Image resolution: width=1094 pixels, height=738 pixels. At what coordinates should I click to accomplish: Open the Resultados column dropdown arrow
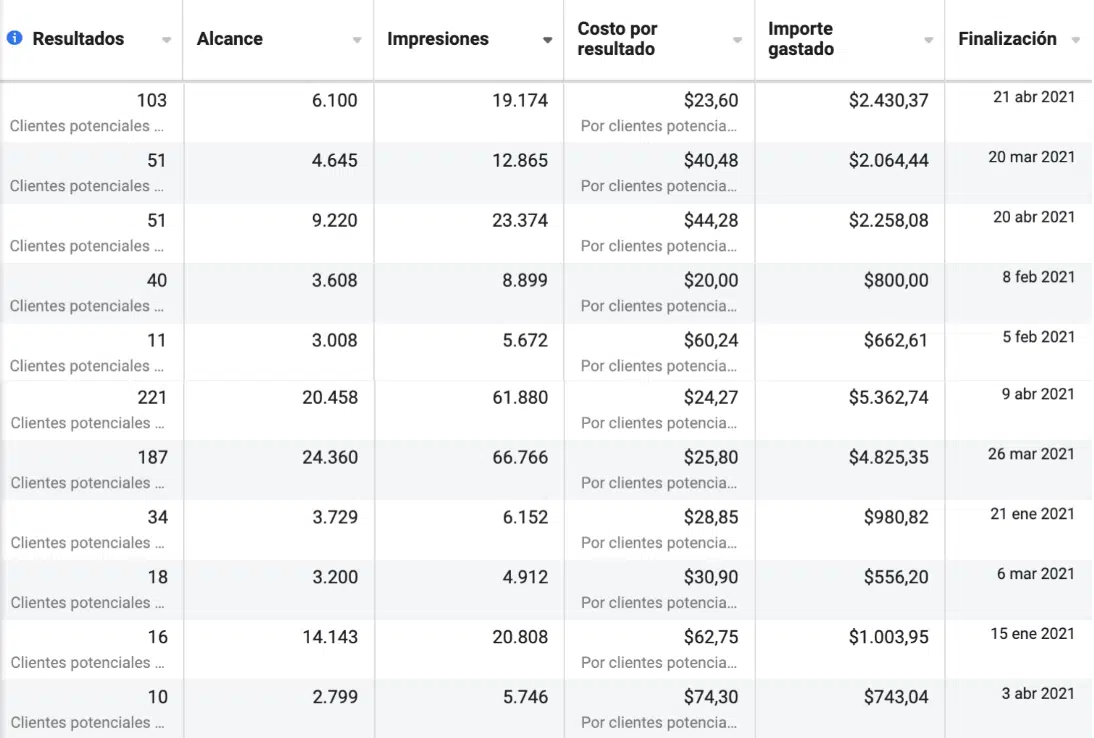(x=166, y=41)
